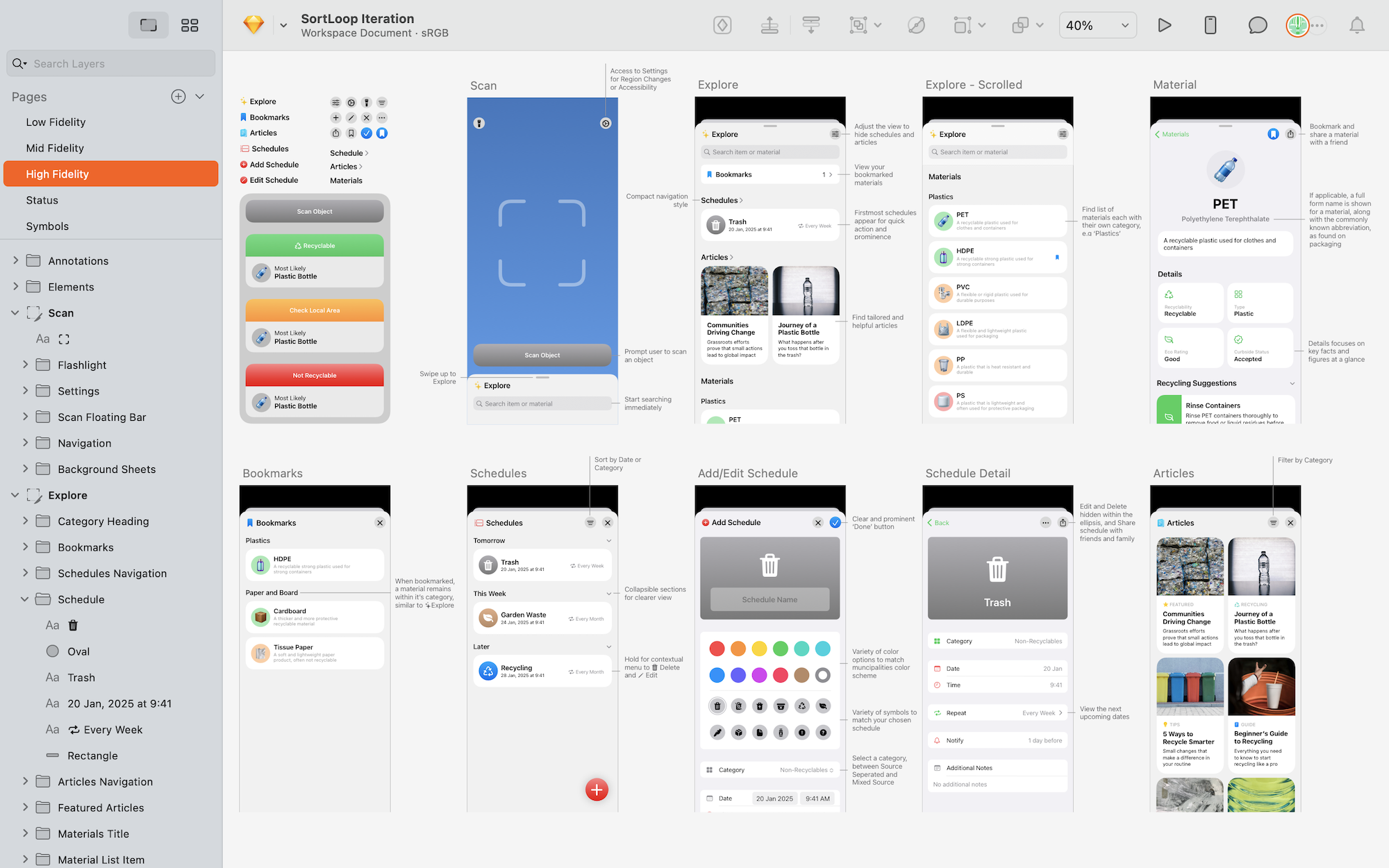Screen dimensions: 1389x868
Task: Click the Search Layers field
Action: point(111,64)
